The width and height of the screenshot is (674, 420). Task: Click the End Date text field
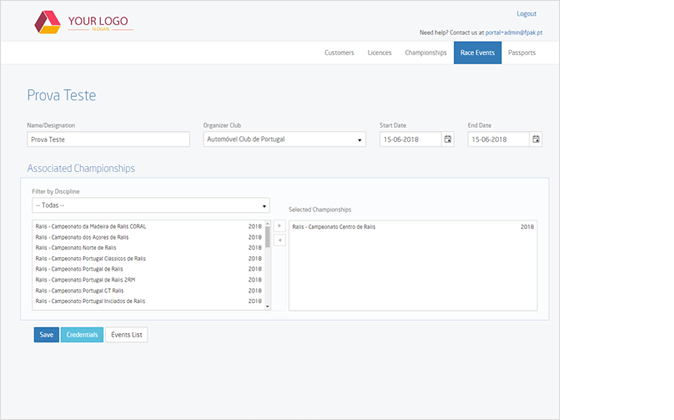[x=499, y=139]
